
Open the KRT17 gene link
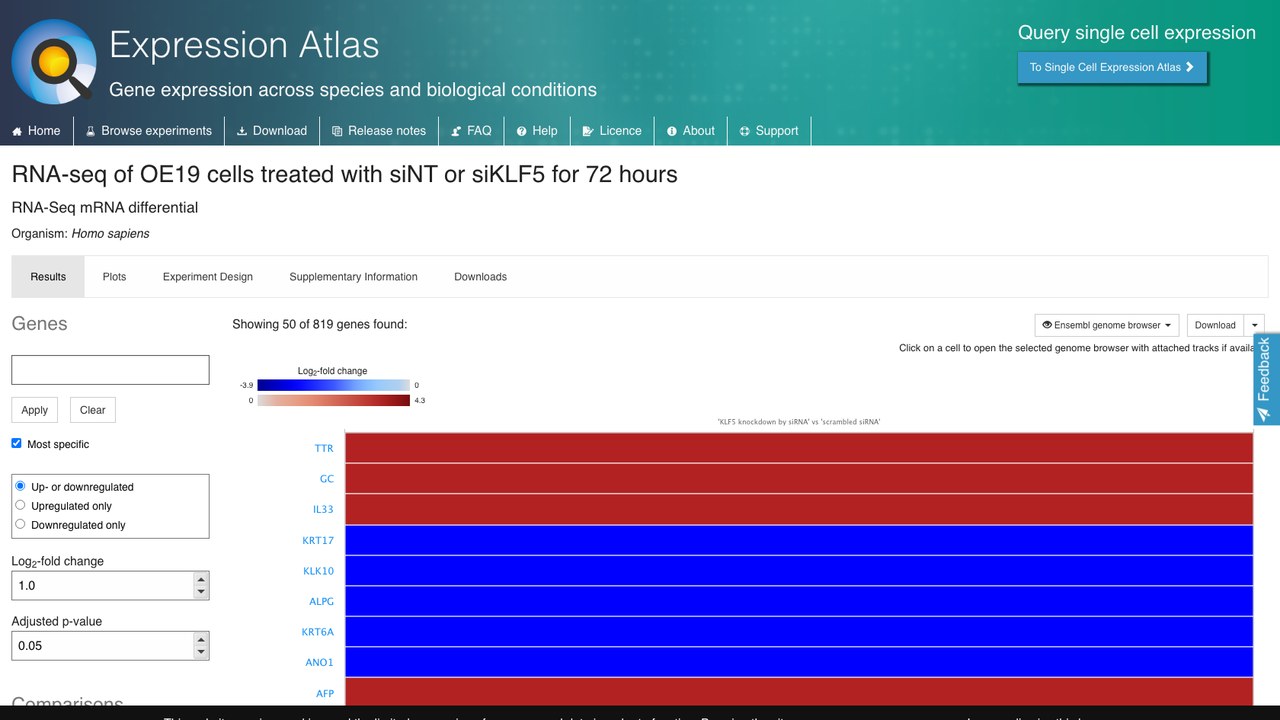tap(318, 541)
